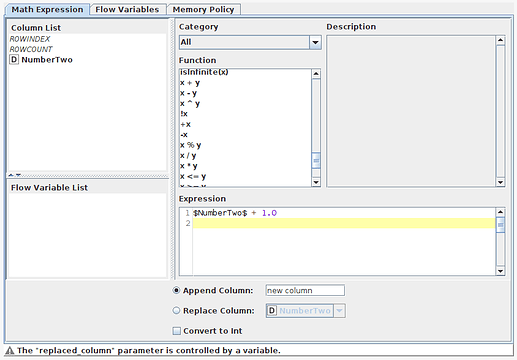Select the Replace Column radio button
The image size is (517, 360).
(176, 311)
